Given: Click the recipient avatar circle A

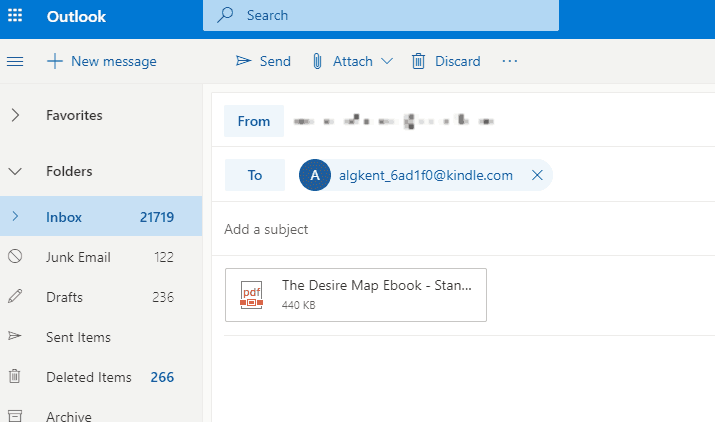Looking at the screenshot, I should click(315, 175).
